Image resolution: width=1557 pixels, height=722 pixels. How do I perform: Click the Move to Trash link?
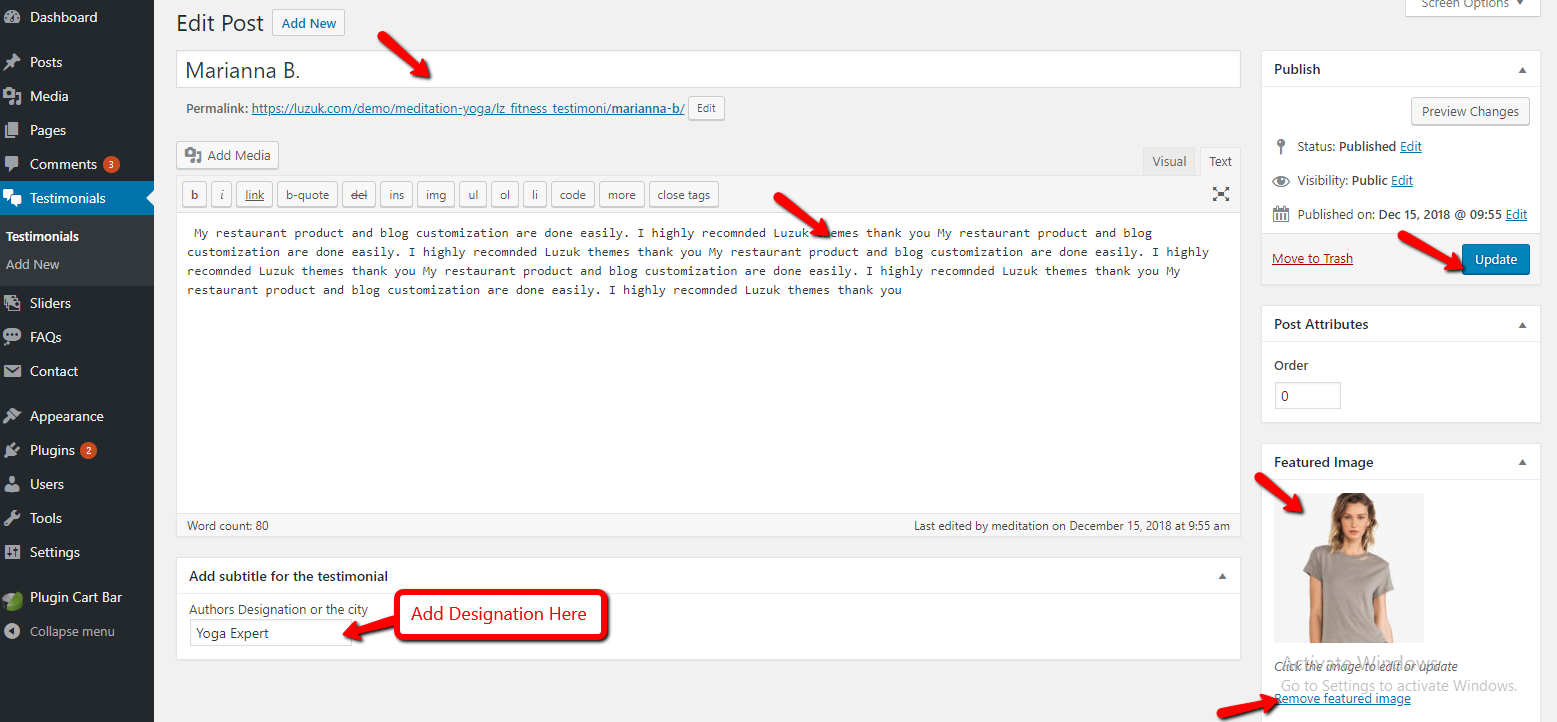(x=1312, y=259)
